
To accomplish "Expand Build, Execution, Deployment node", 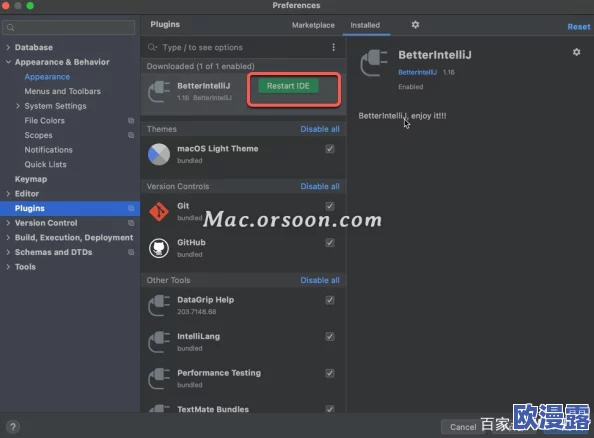I will coord(8,238).
